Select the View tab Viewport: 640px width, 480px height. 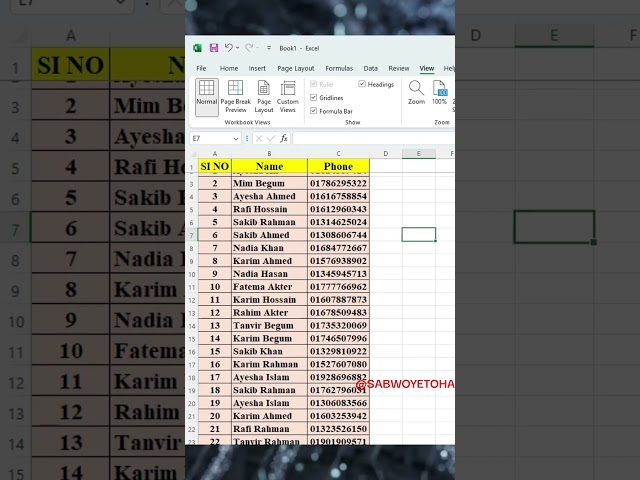click(427, 68)
